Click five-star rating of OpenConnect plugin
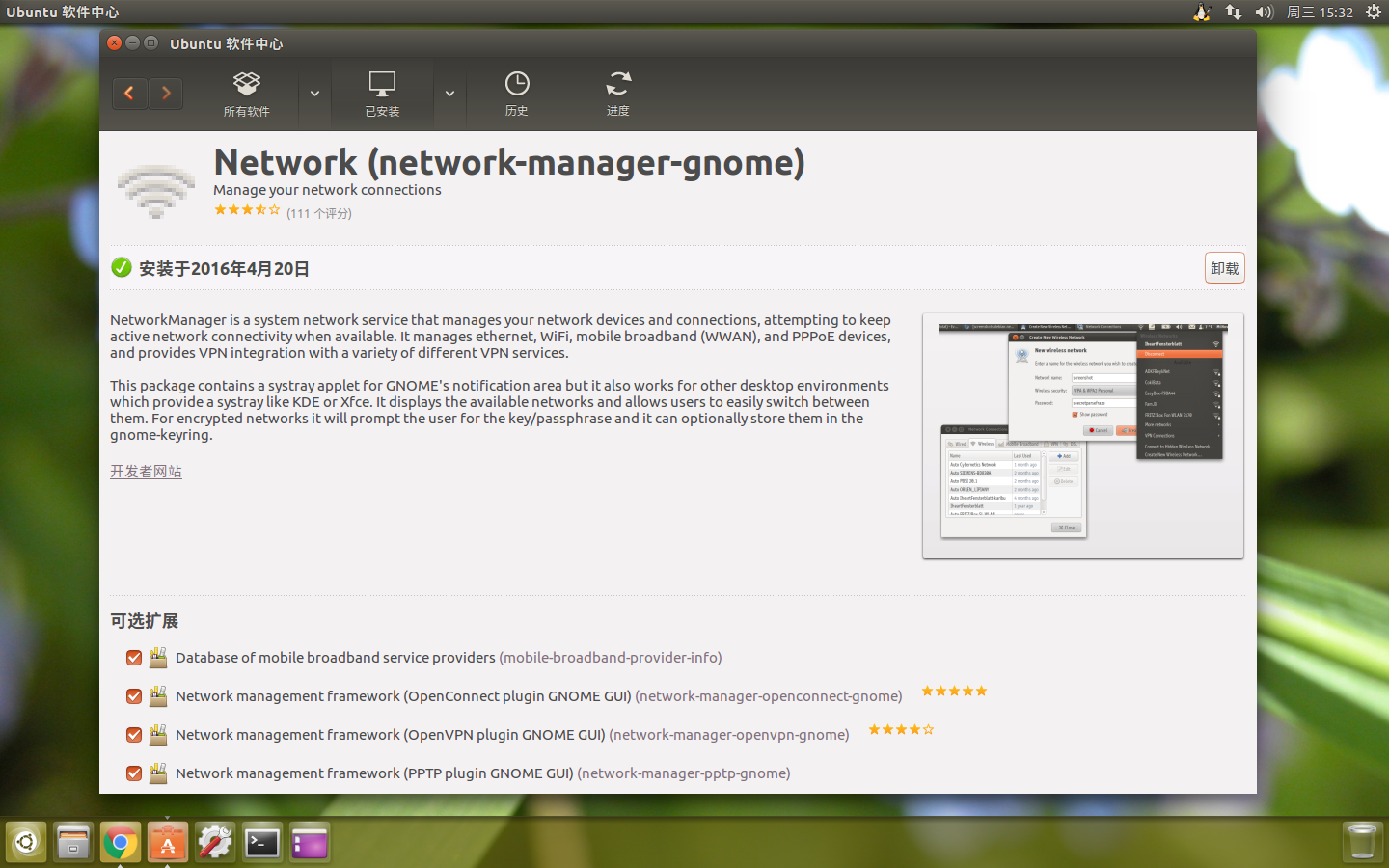1389x868 pixels. click(x=954, y=691)
